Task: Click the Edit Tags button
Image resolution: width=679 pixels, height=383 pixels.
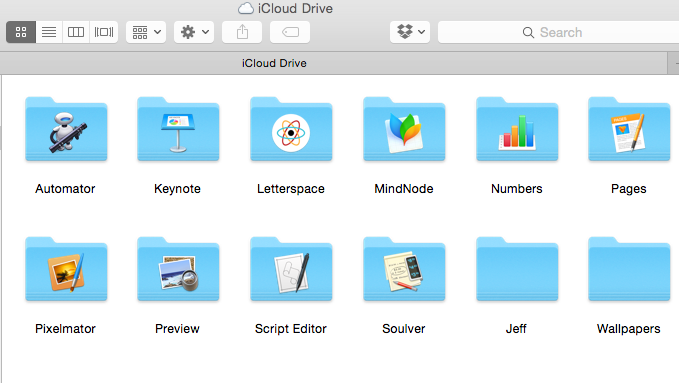Action: [x=290, y=32]
